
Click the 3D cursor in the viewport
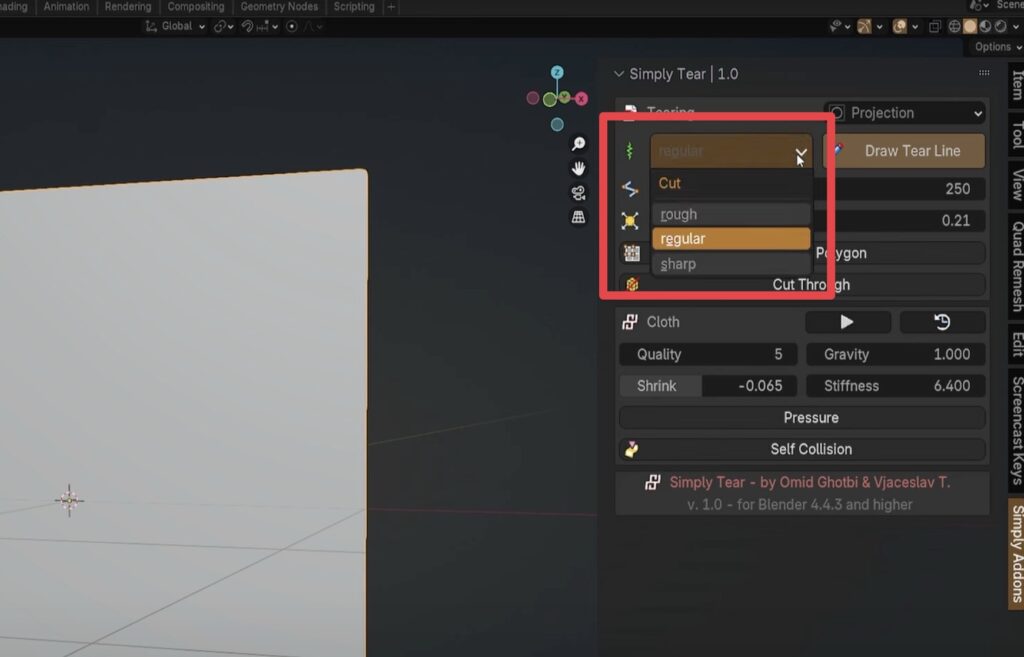coord(69,501)
